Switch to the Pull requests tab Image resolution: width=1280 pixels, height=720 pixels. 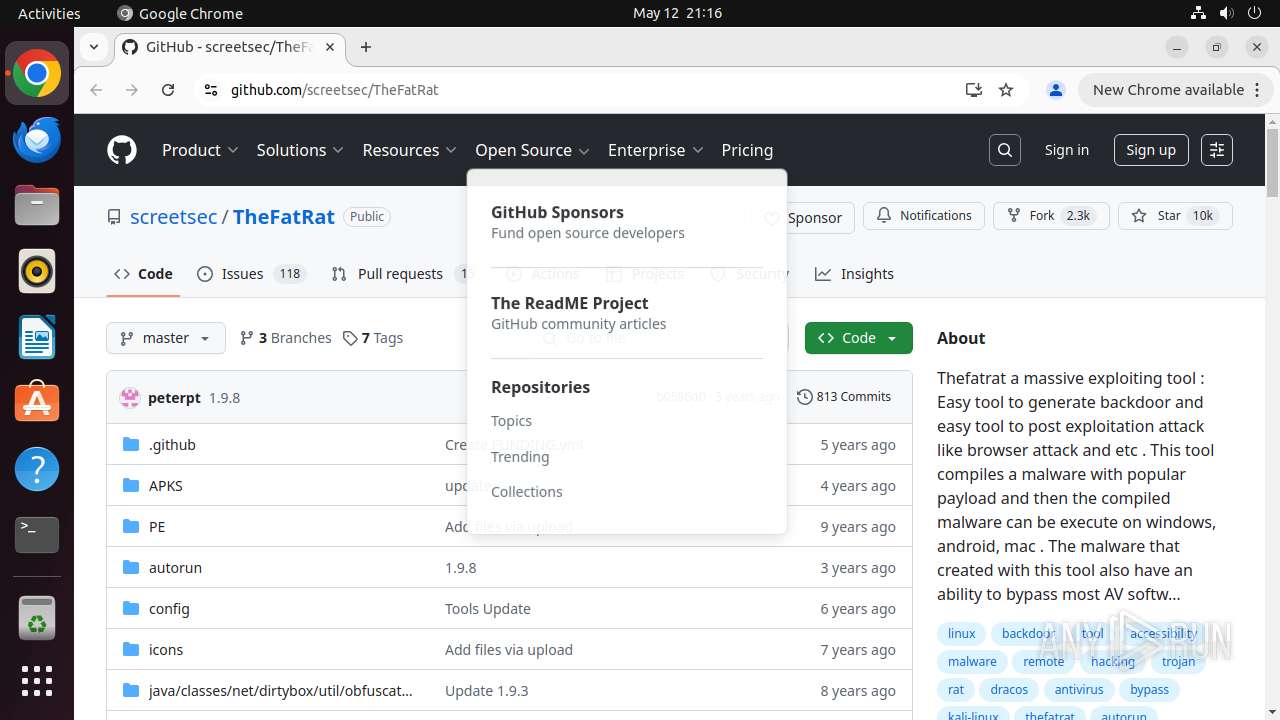click(x=401, y=274)
